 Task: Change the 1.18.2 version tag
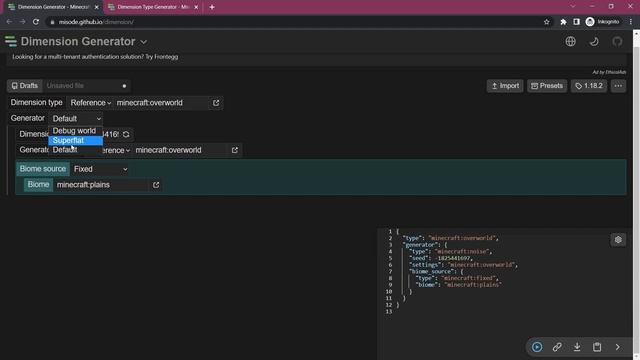point(589,86)
